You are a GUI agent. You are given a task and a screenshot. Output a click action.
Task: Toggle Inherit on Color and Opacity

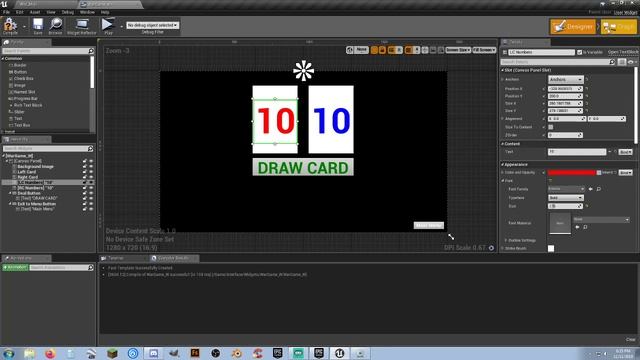click(599, 173)
